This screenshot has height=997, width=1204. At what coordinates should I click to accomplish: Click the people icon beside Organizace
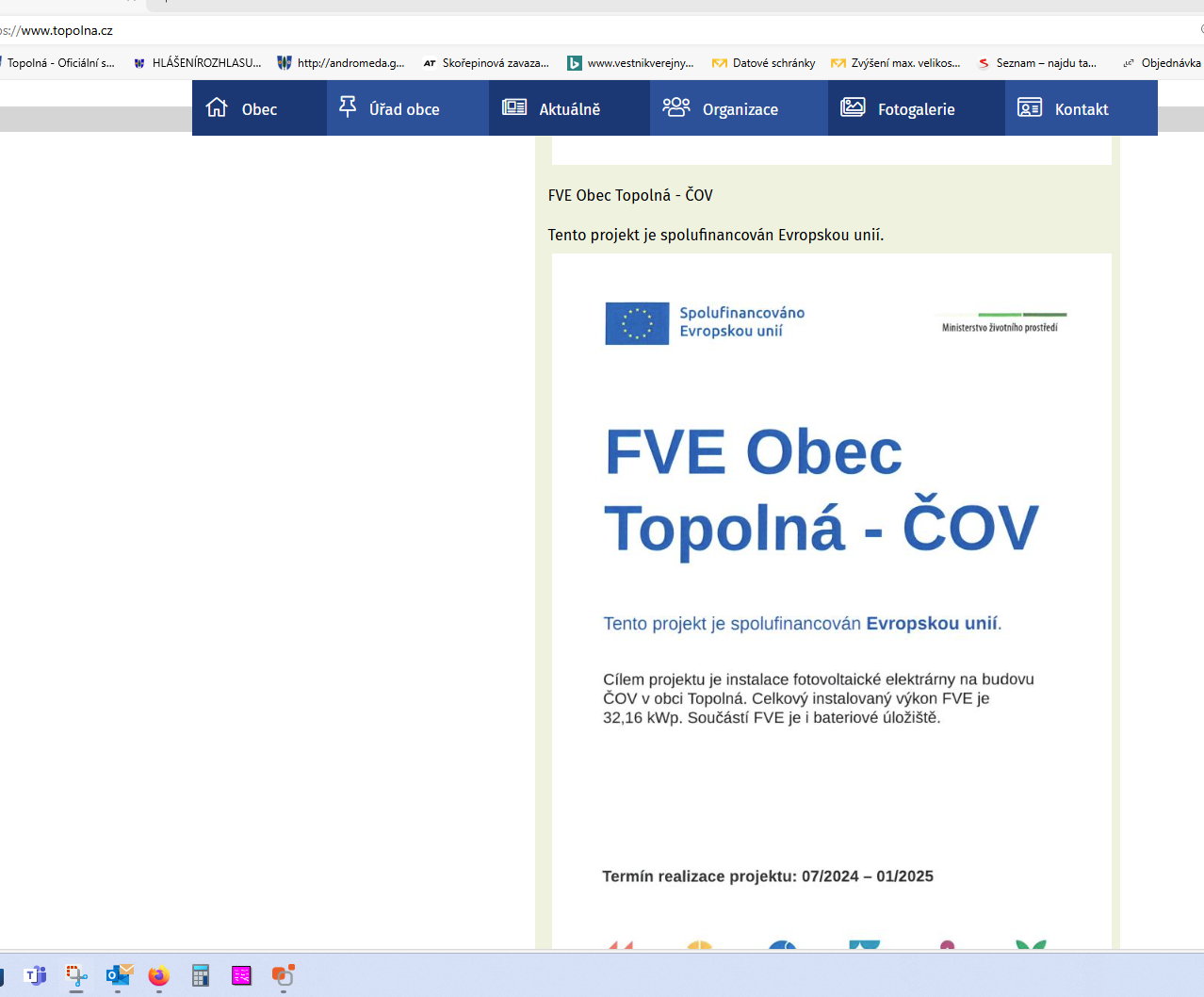(675, 107)
